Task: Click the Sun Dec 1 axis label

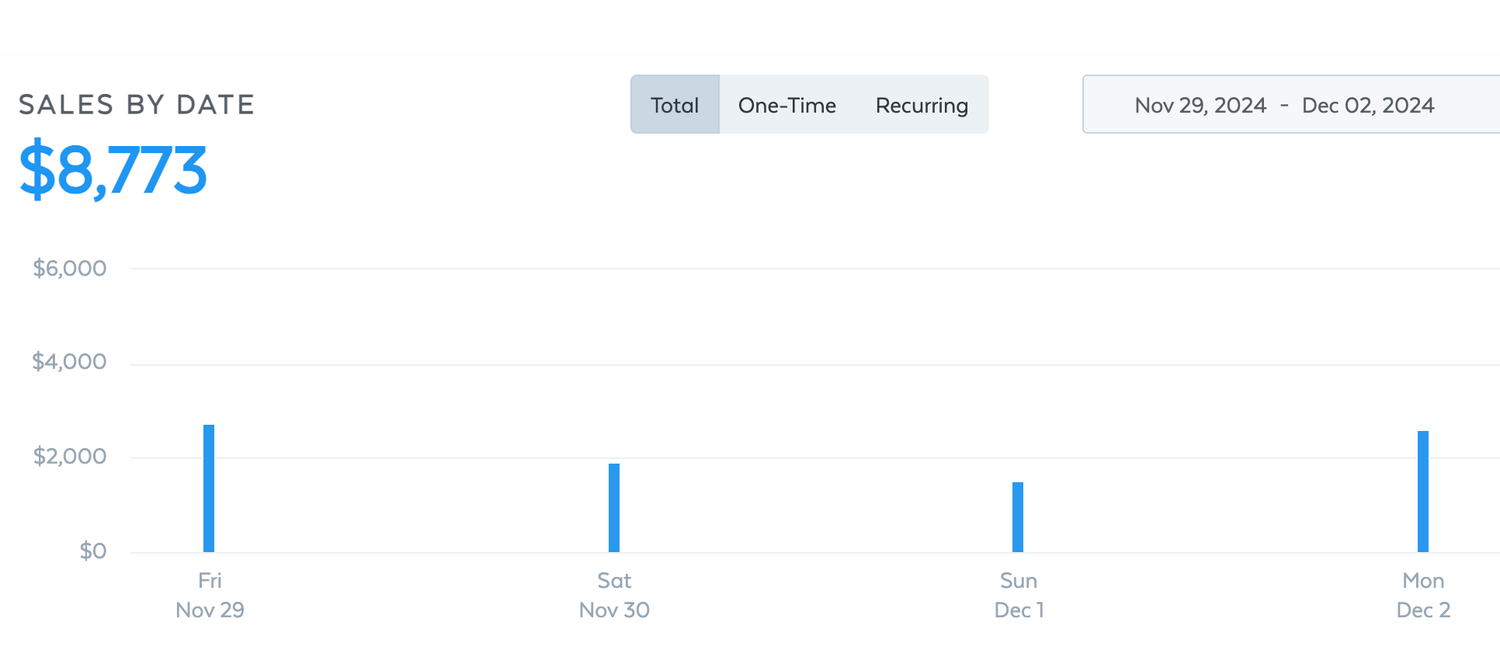Action: [x=1019, y=595]
